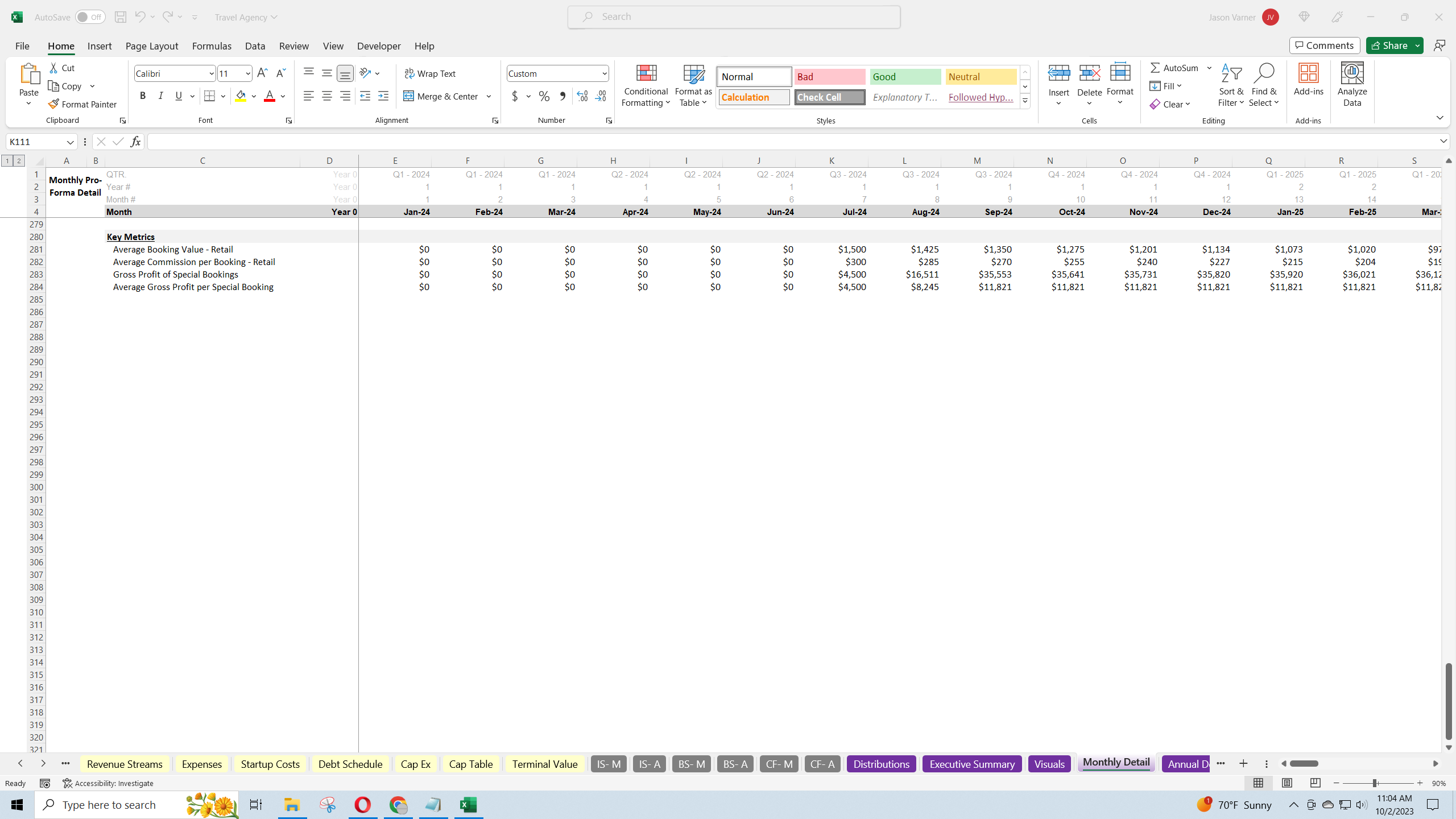Viewport: 1456px width, 819px height.
Task: Click Accessibility: Investigate in status bar
Action: (x=108, y=783)
